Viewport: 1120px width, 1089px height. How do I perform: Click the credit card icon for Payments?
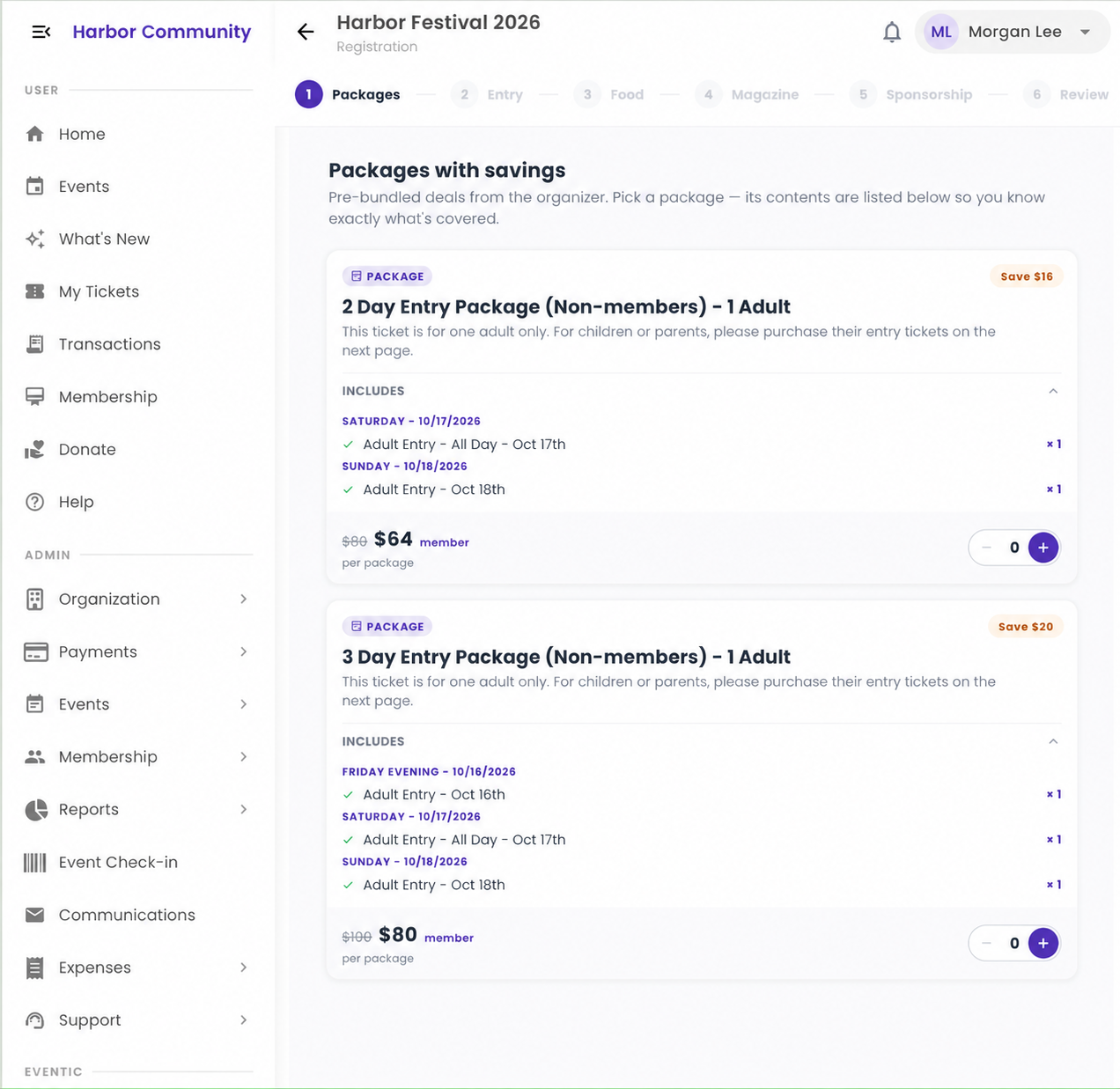point(36,652)
